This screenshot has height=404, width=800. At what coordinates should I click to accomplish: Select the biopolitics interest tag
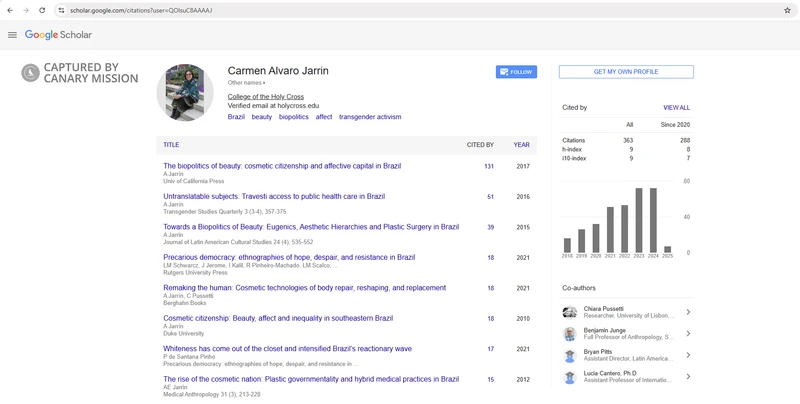point(293,117)
